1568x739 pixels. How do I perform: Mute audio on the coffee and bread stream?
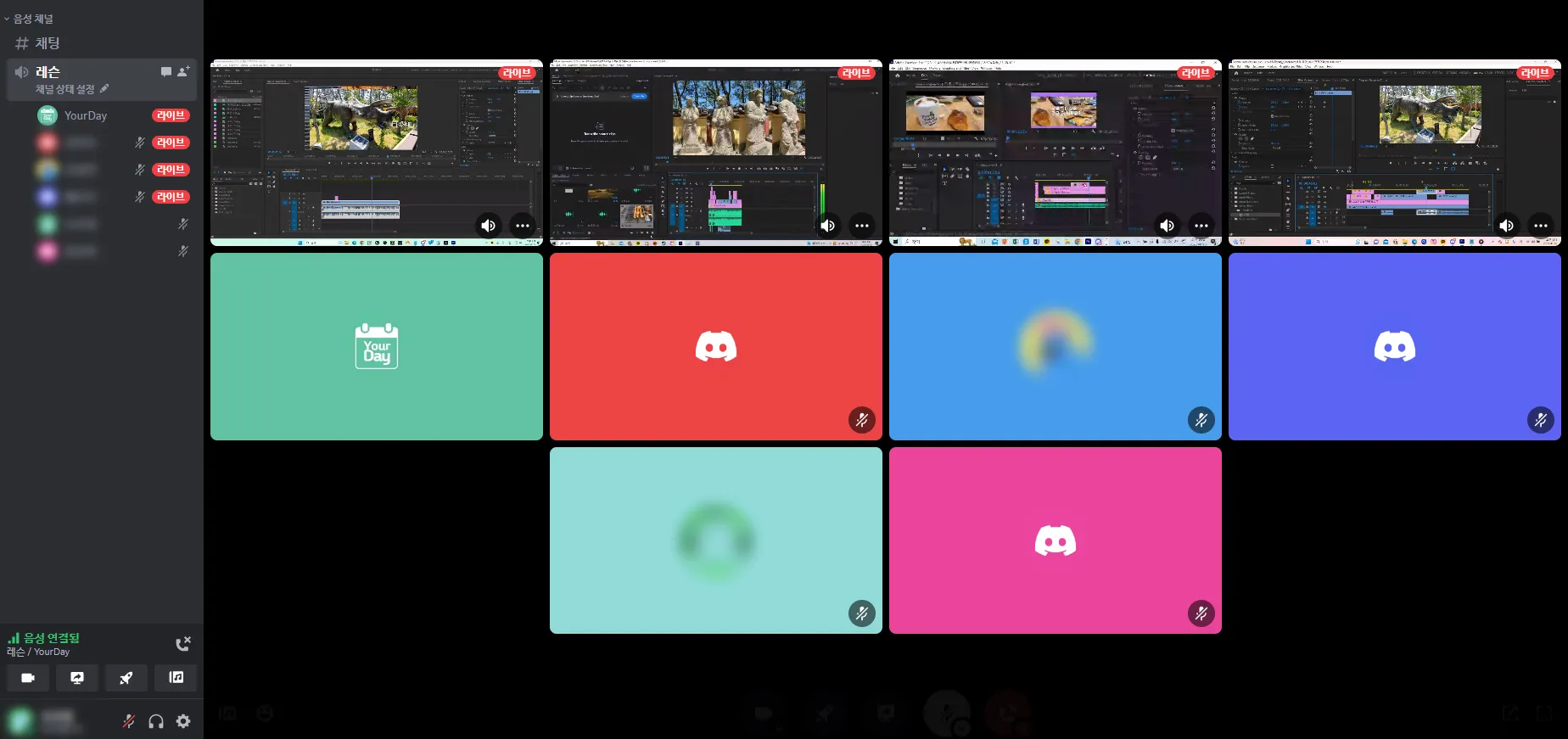tap(1168, 226)
